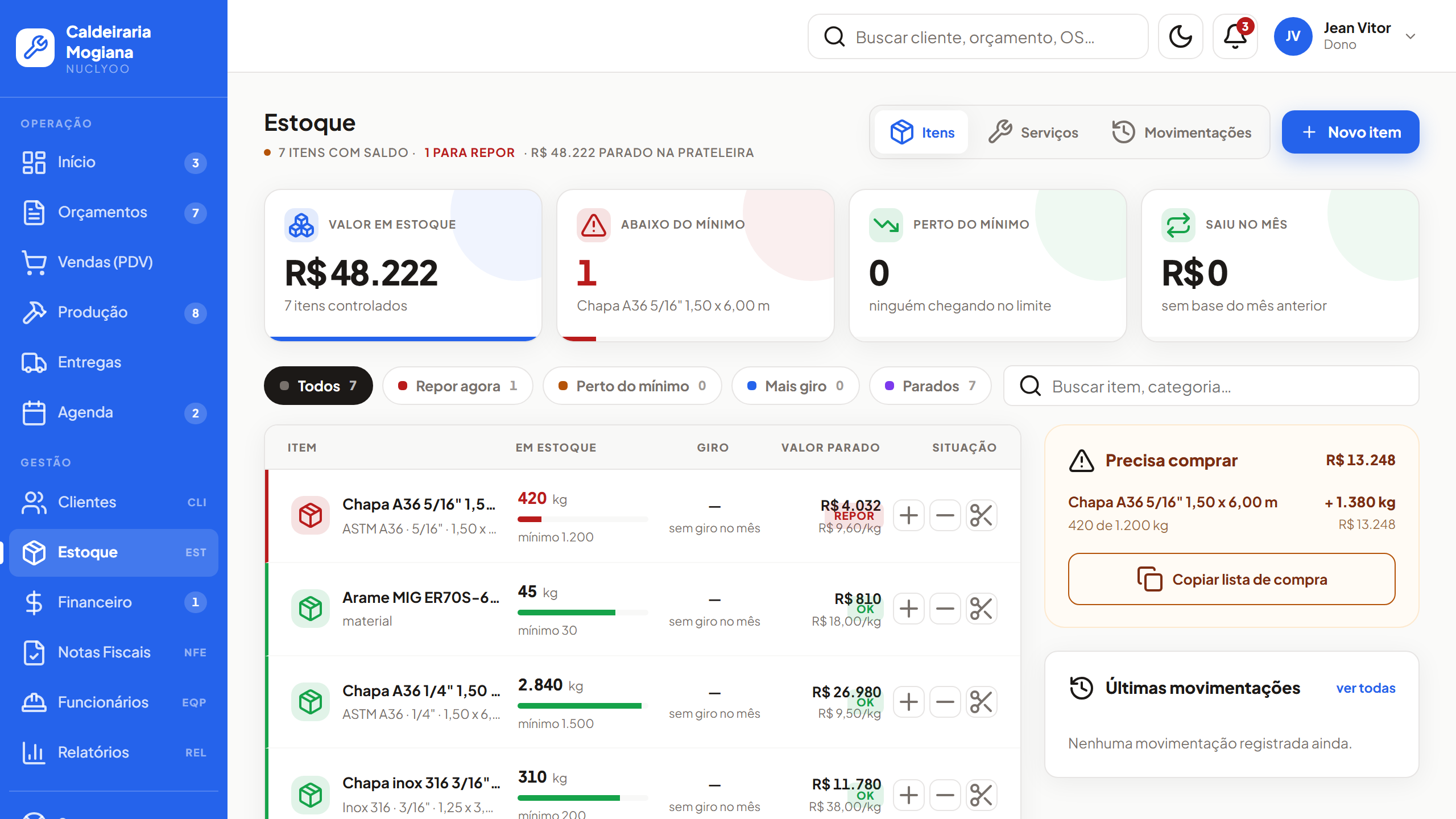1456x819 pixels.
Task: Open Notas Fiscais document icon
Action: coord(34,652)
